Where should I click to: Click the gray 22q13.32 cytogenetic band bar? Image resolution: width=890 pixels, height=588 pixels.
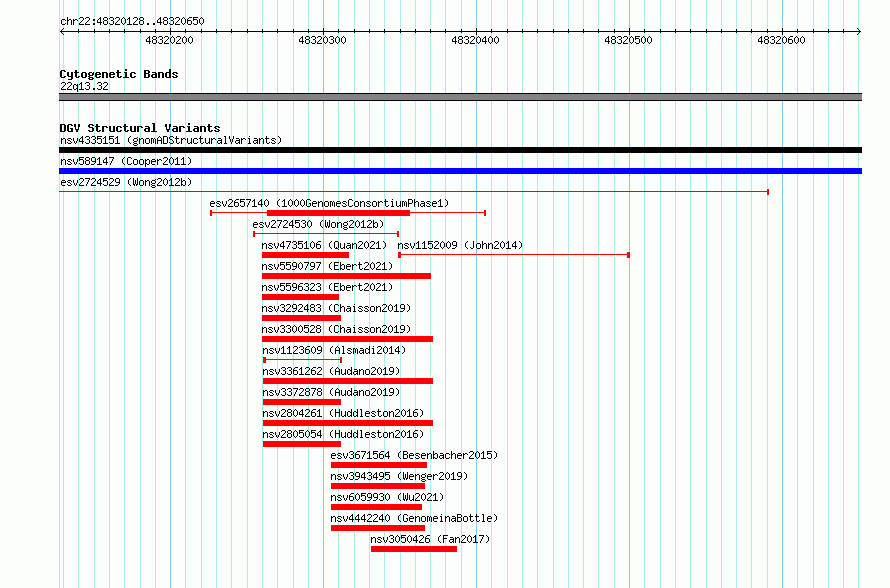click(x=460, y=97)
